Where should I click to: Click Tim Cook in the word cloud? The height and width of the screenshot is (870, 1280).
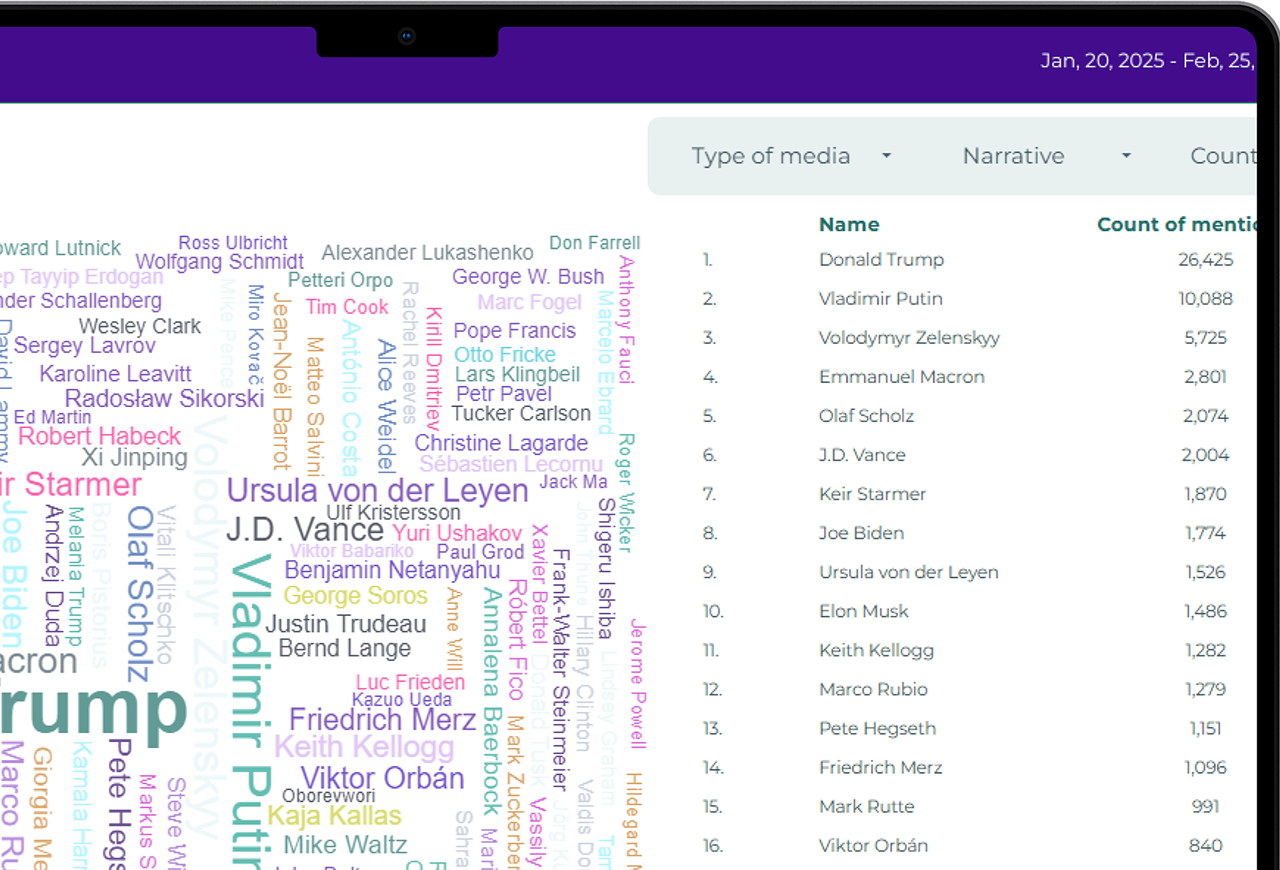coord(347,307)
